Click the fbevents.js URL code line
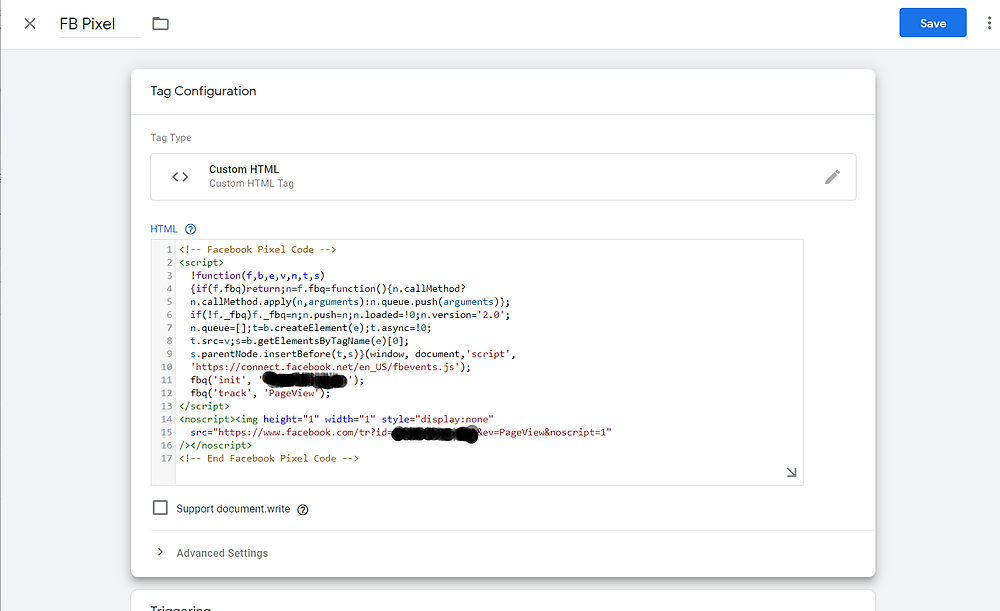 [x=330, y=367]
